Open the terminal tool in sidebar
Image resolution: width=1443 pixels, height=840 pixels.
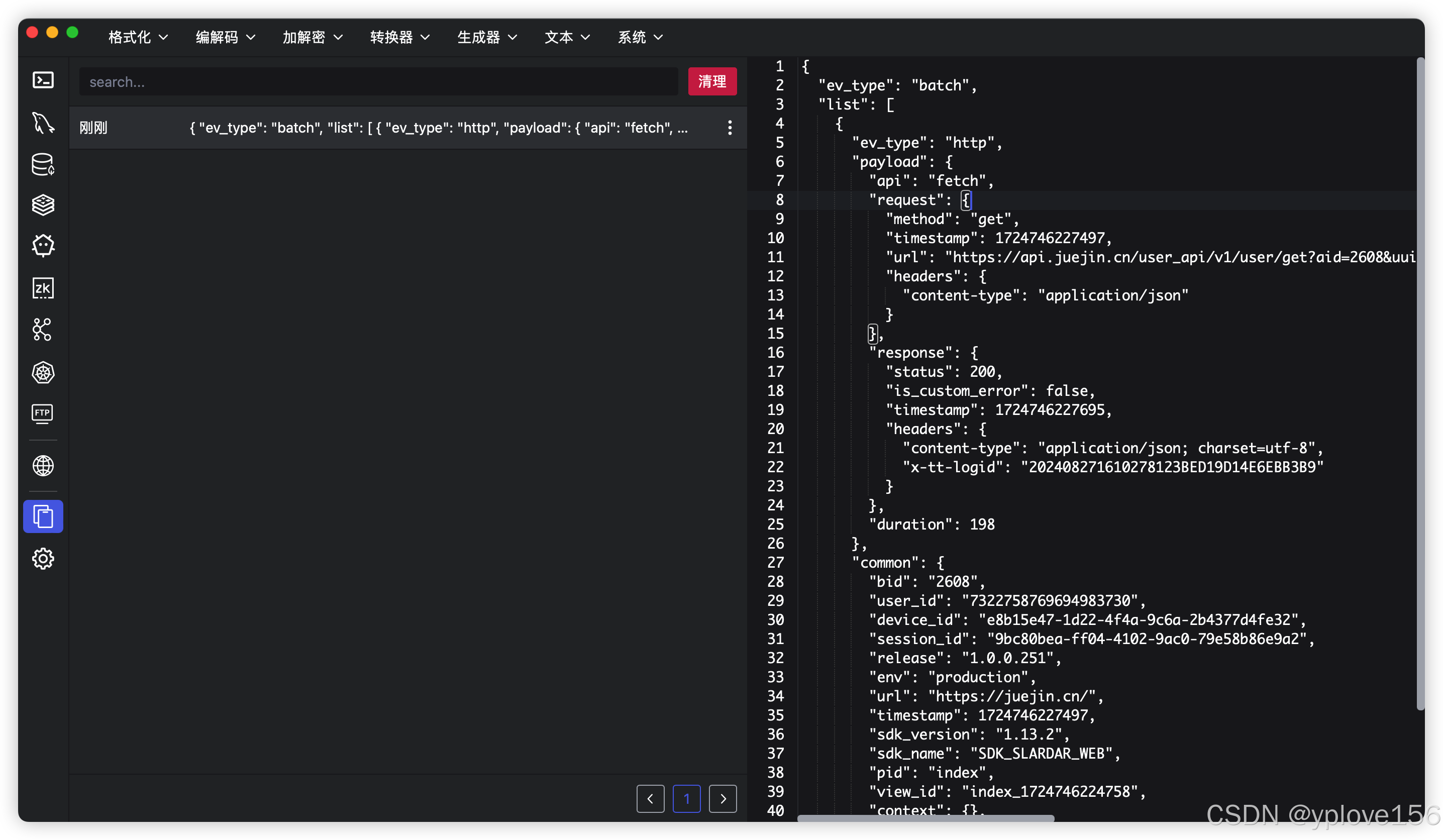43,79
